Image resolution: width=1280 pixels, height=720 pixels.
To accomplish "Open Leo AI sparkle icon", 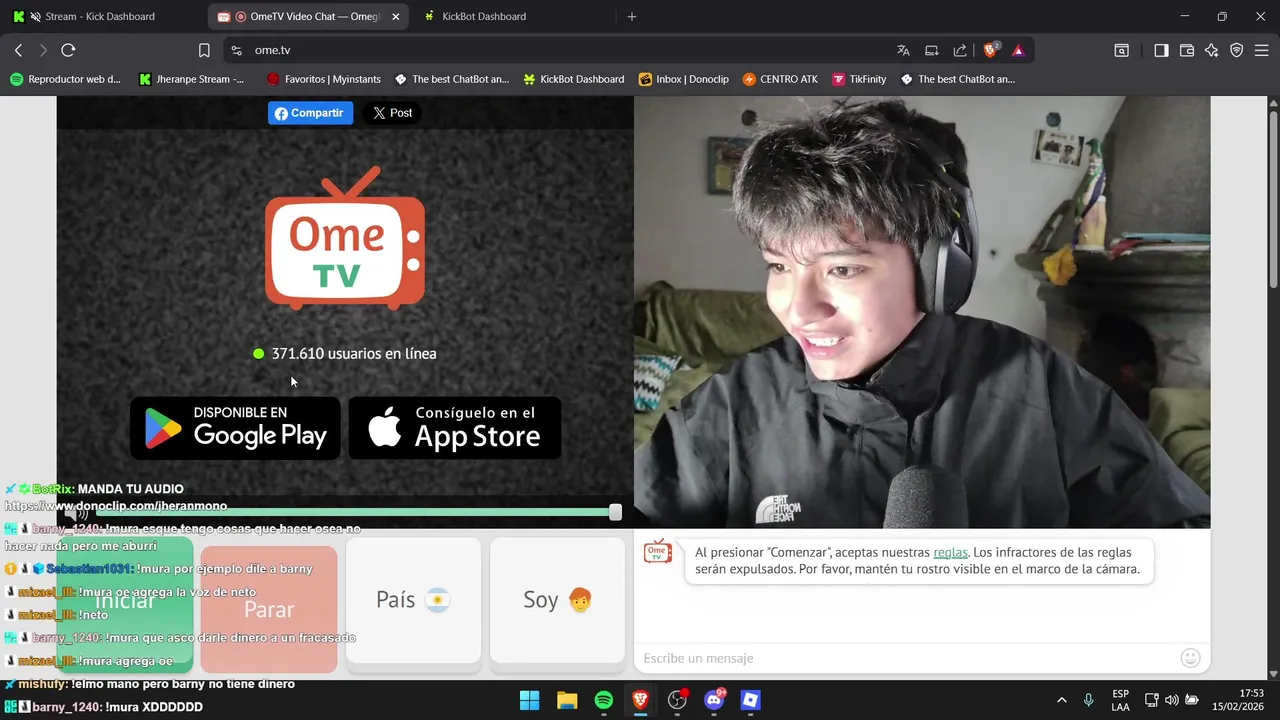I will tap(1212, 50).
